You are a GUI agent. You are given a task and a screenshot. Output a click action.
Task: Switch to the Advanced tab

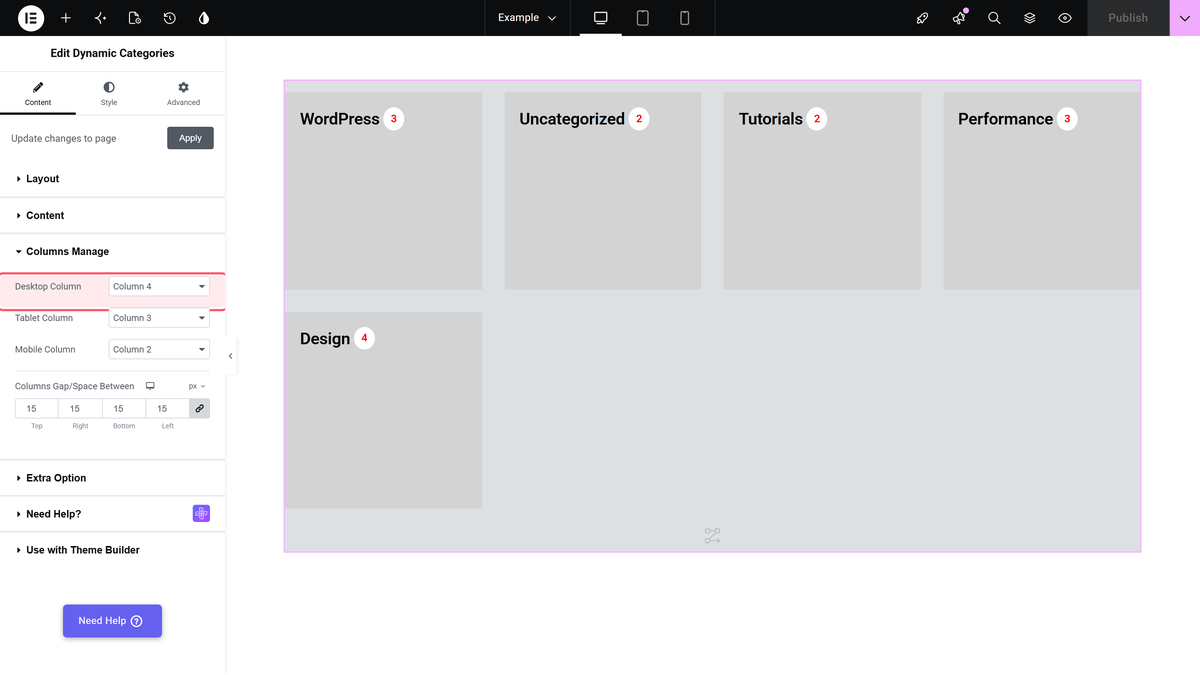[x=183, y=93]
